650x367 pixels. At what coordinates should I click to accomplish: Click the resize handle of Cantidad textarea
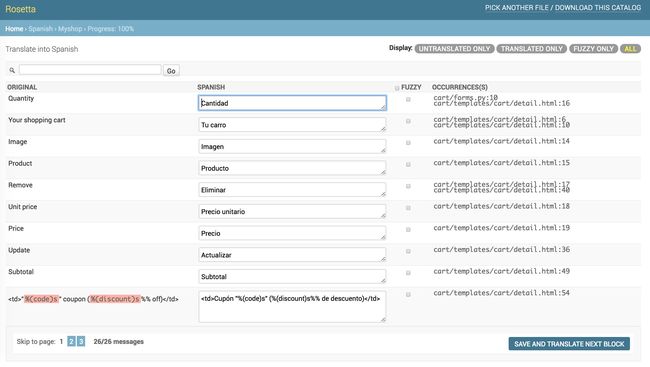click(x=383, y=107)
